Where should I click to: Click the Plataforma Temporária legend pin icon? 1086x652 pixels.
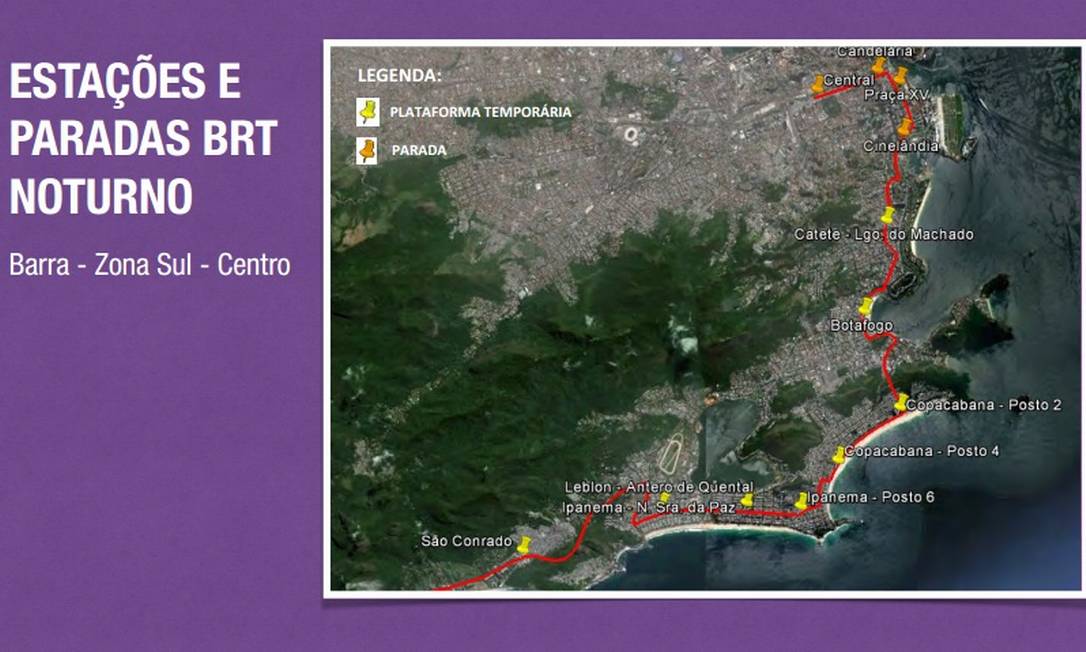(368, 111)
